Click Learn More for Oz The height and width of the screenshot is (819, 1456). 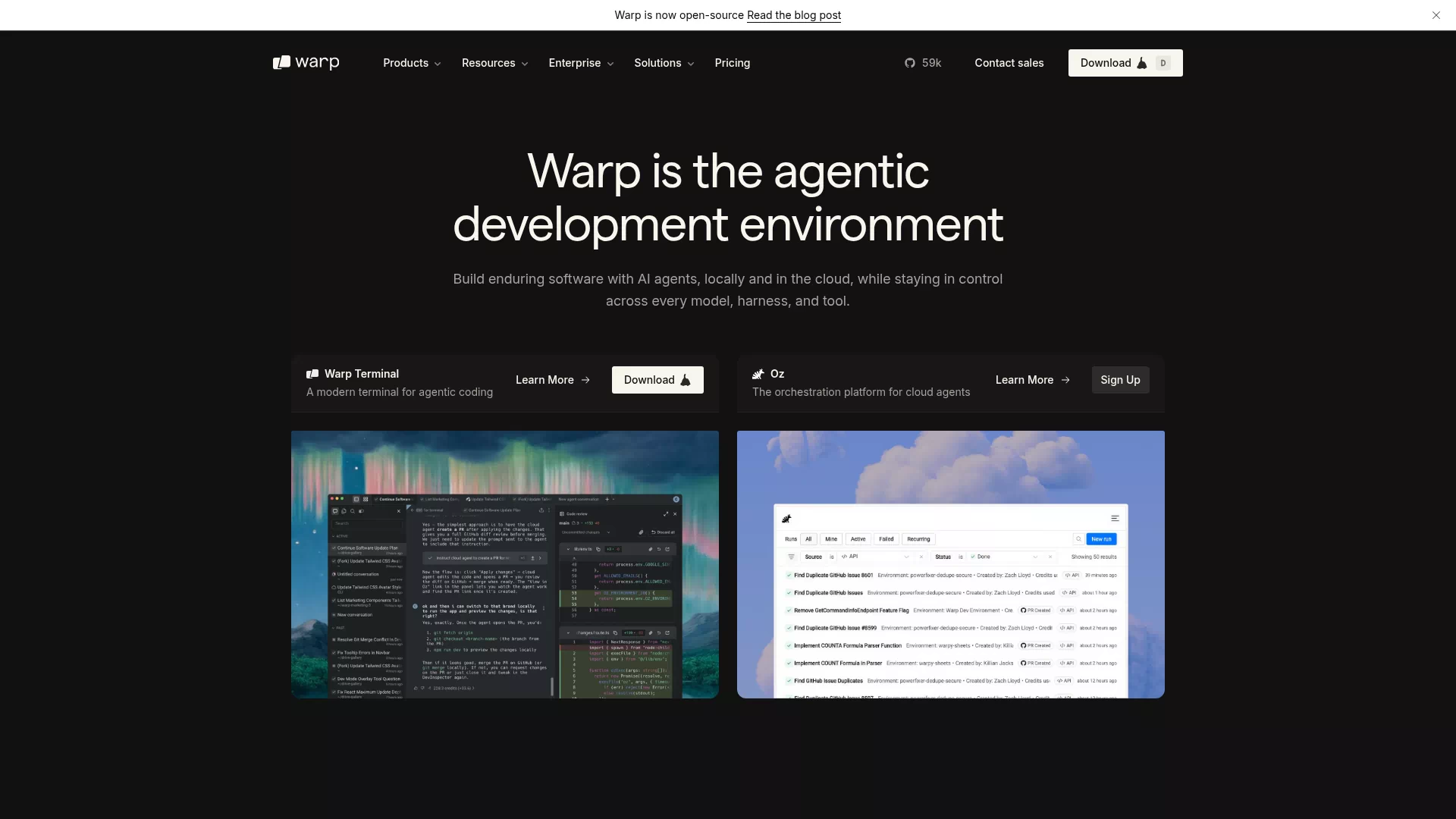pyautogui.click(x=1033, y=380)
